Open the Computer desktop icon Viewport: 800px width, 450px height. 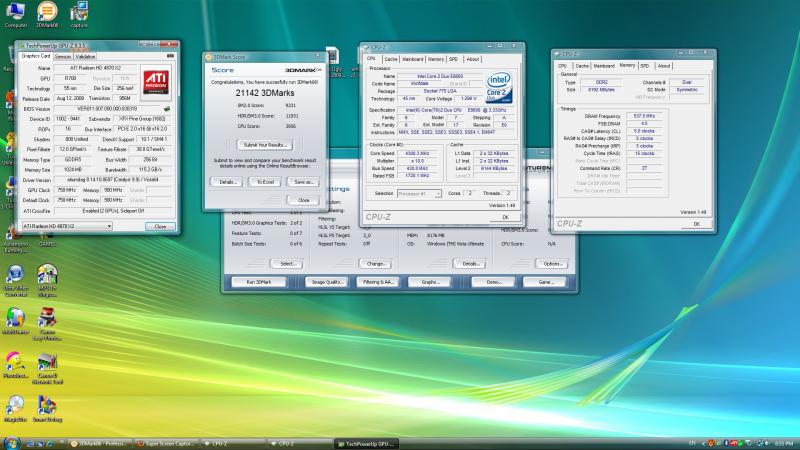pos(15,14)
